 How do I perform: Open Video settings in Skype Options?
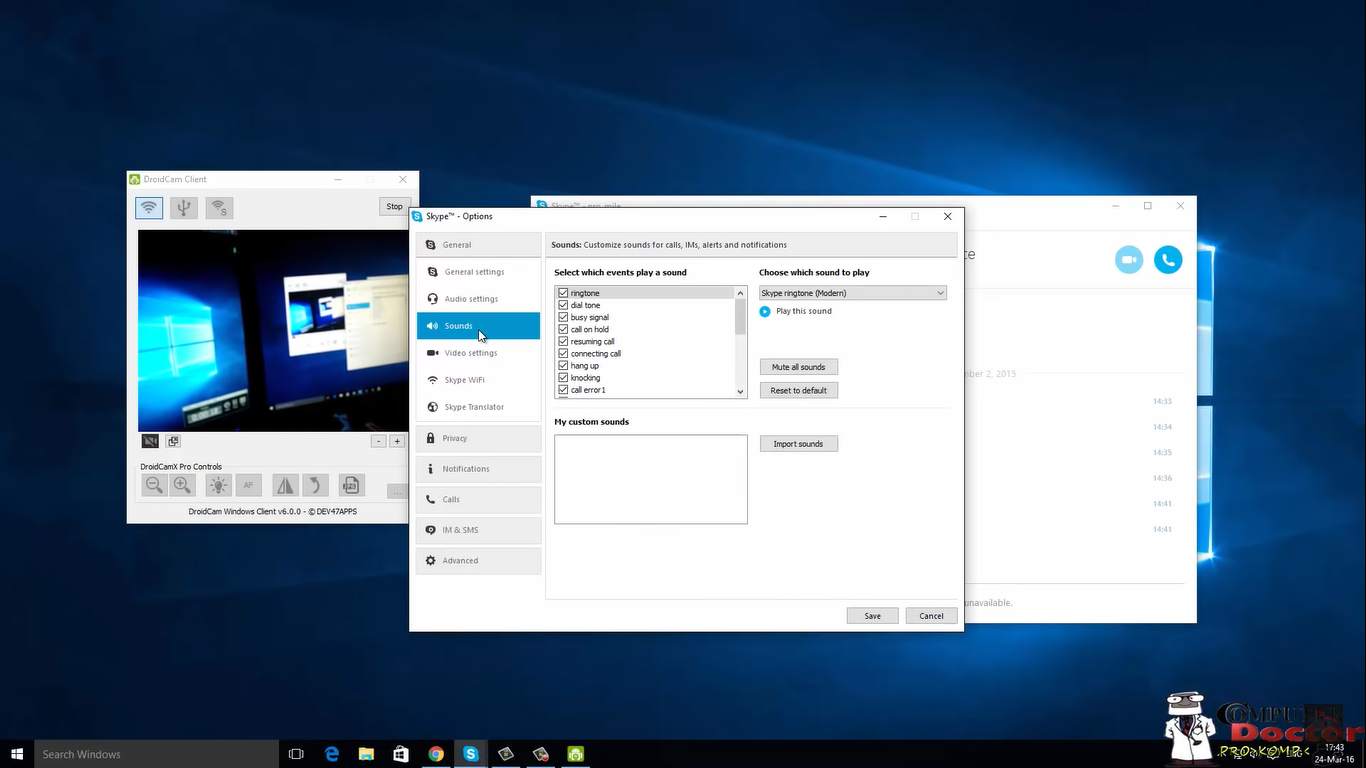pyautogui.click(x=478, y=353)
